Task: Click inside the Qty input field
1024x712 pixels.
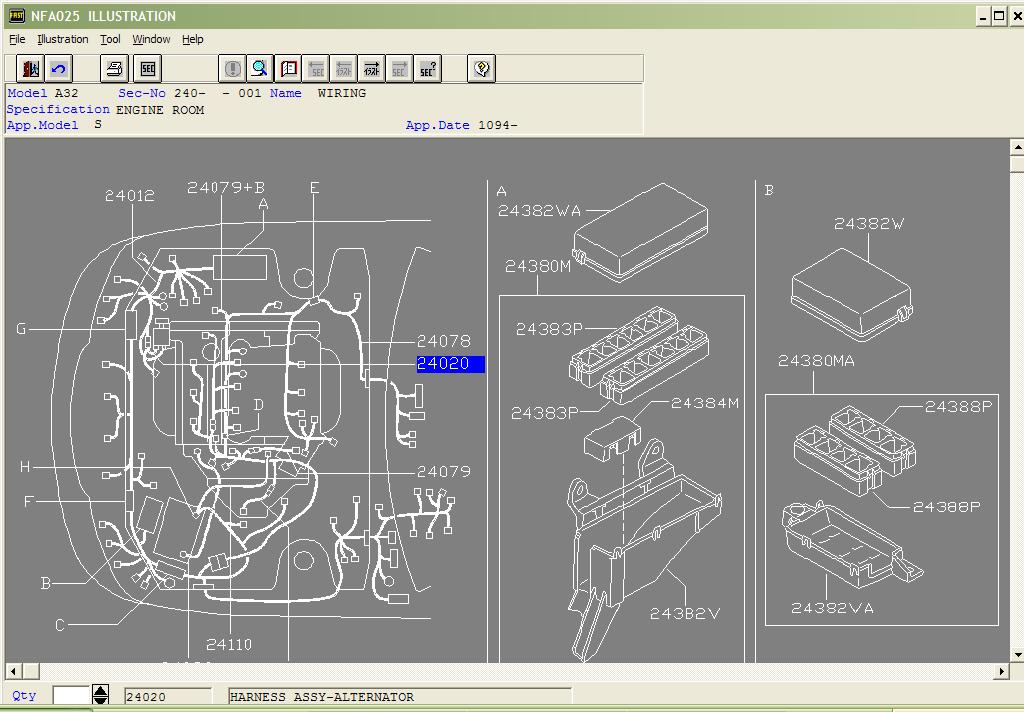Action: 71,695
